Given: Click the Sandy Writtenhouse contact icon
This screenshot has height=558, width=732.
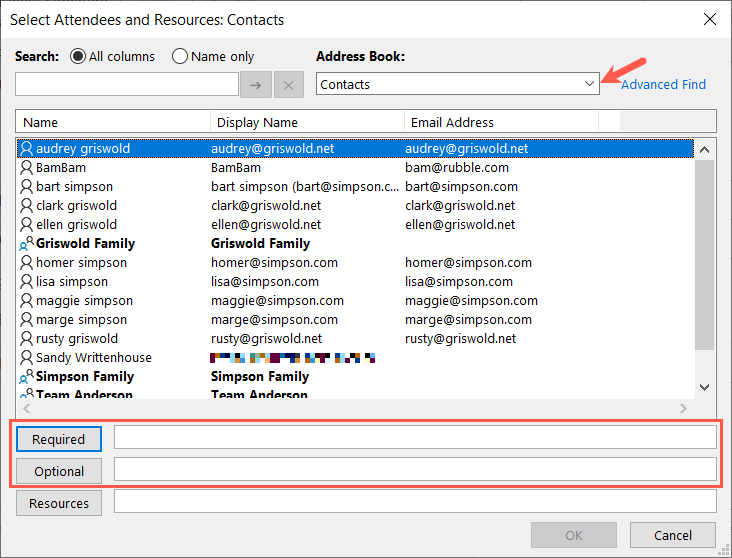Looking at the screenshot, I should 27,358.
